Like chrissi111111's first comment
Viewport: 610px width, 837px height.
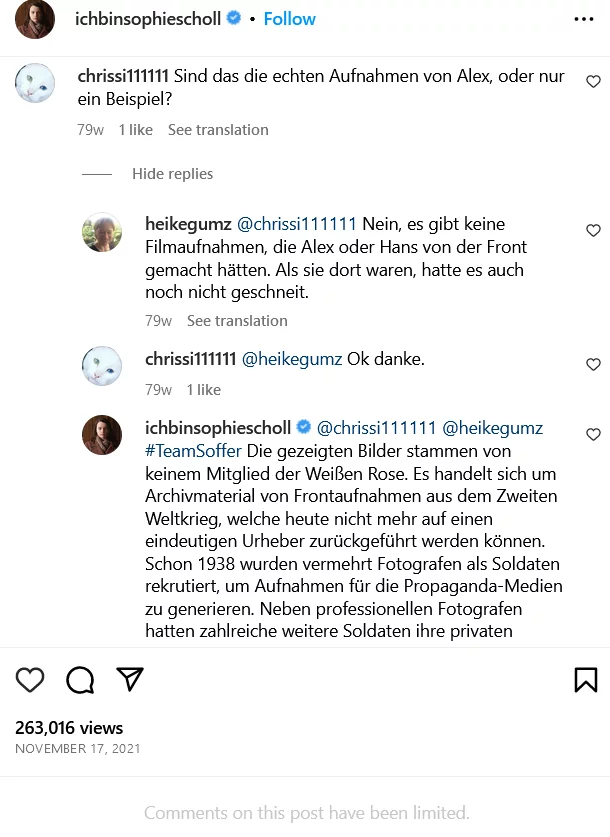click(x=593, y=81)
